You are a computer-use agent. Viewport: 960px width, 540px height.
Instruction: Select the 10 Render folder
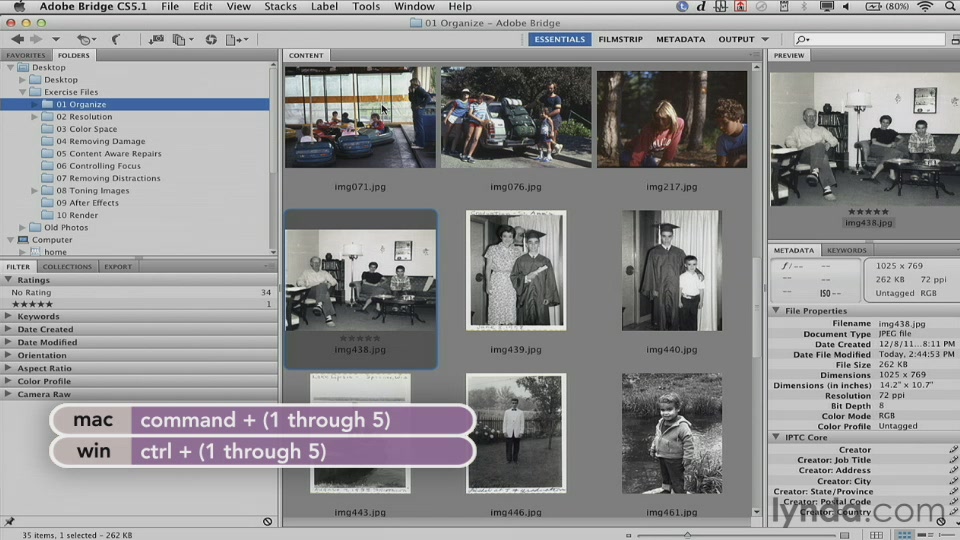coord(77,216)
